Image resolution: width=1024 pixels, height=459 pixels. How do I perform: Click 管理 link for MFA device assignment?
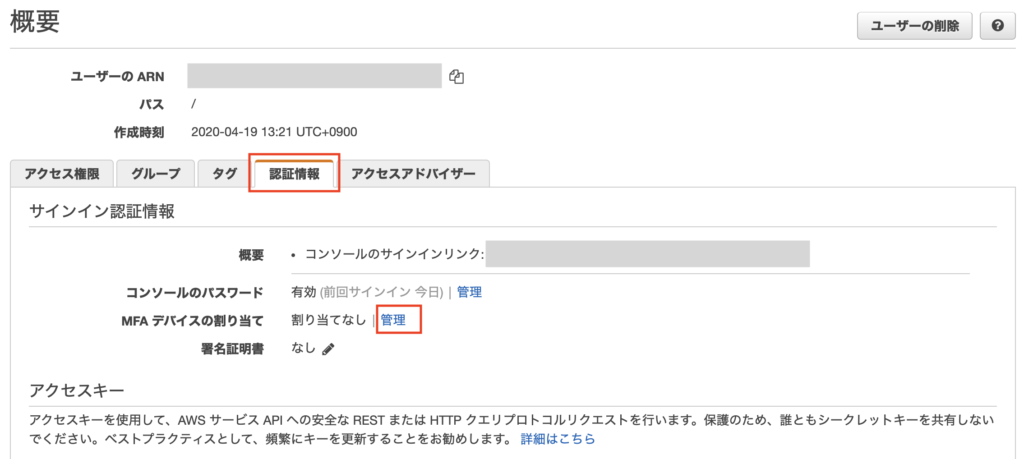click(393, 320)
